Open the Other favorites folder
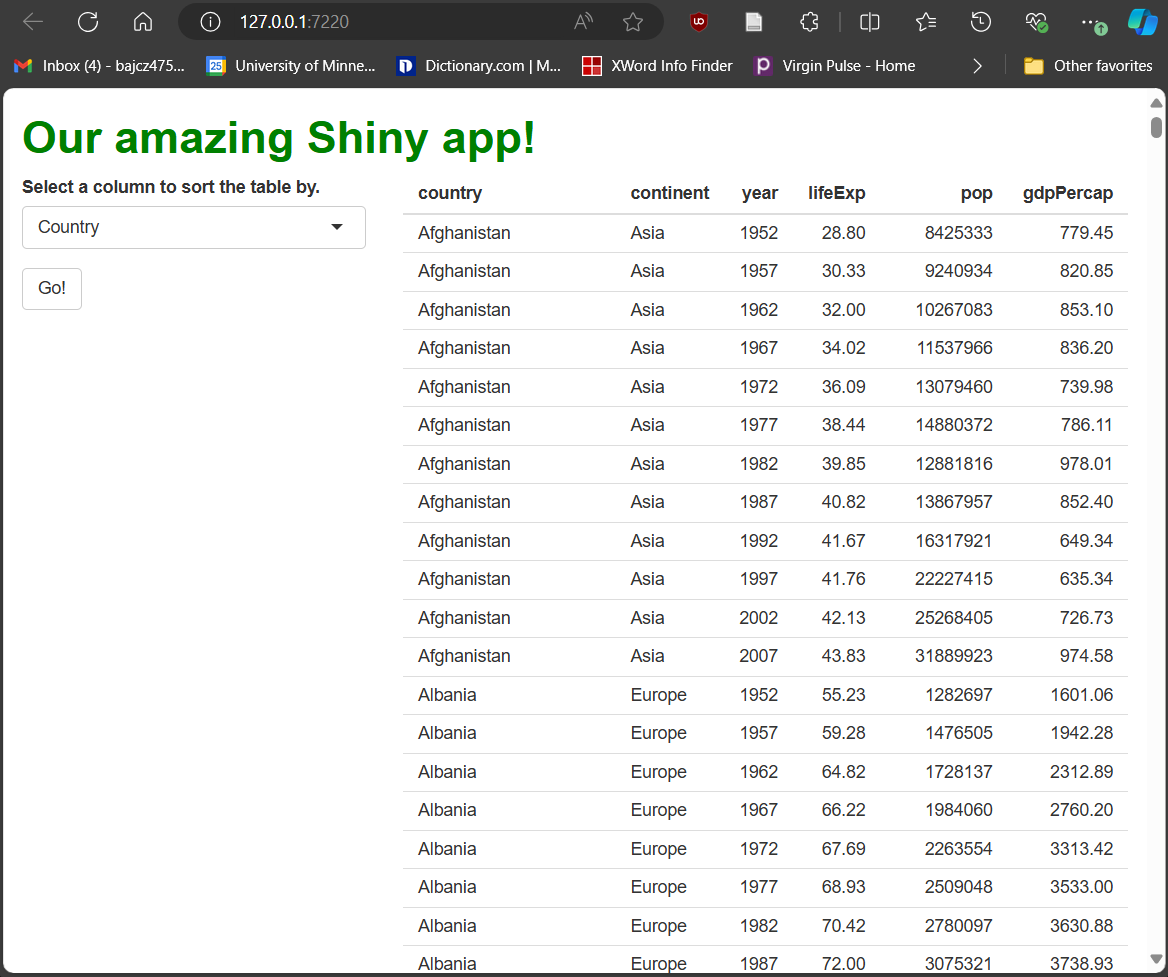The width and height of the screenshot is (1168, 977). pyautogui.click(x=1087, y=65)
